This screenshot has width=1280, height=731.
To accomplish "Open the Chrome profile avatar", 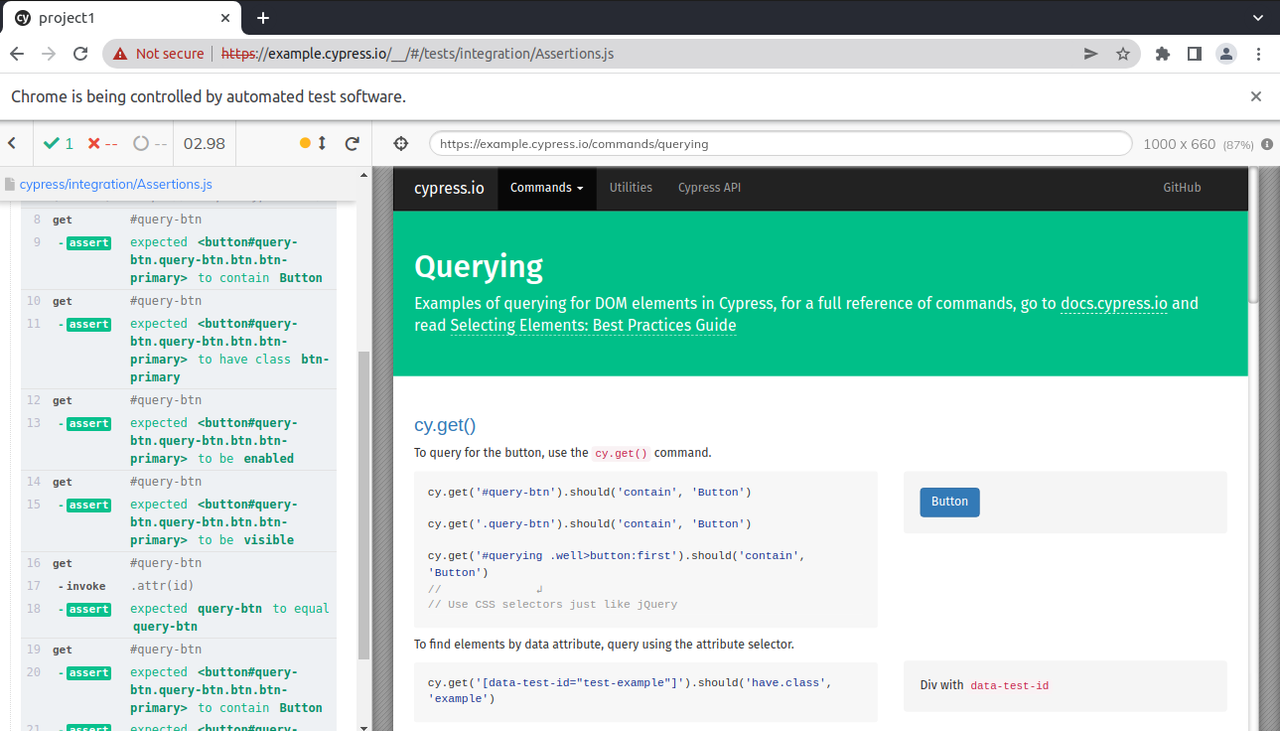I will [1226, 54].
